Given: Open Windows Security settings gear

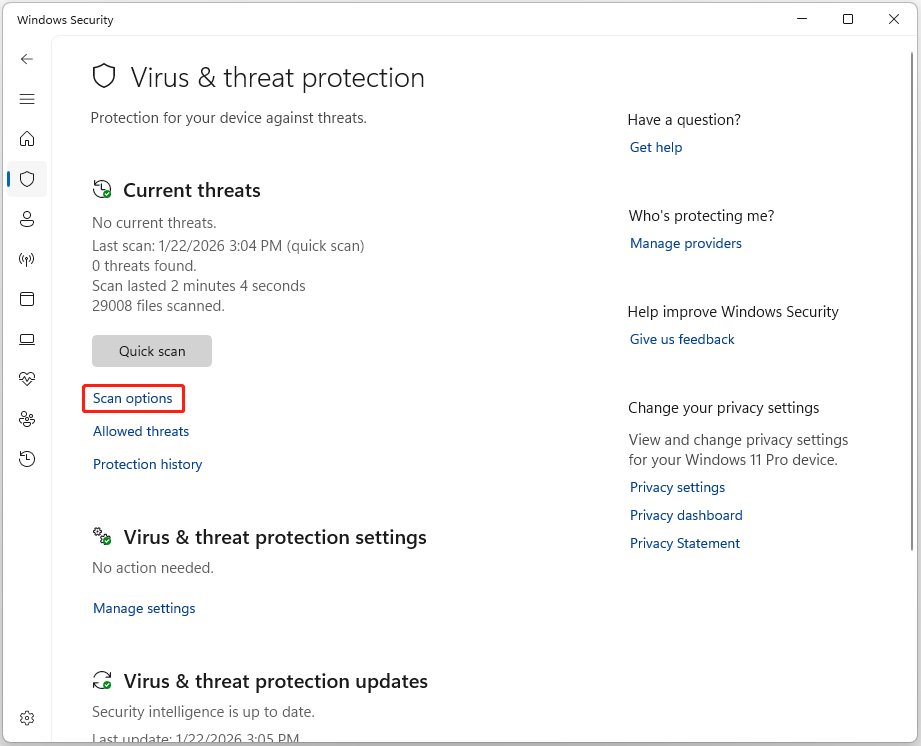Looking at the screenshot, I should (x=27, y=717).
